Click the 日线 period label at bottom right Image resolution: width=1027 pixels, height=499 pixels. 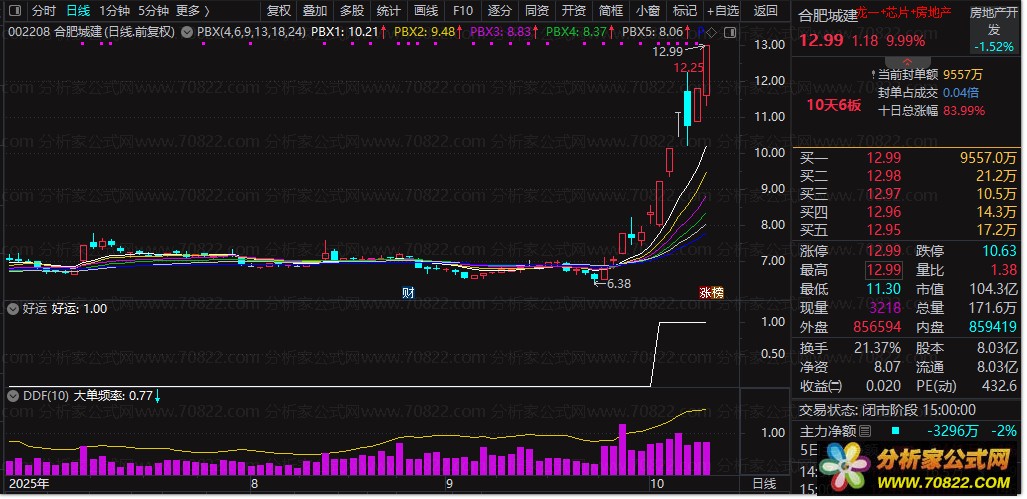coord(764,484)
